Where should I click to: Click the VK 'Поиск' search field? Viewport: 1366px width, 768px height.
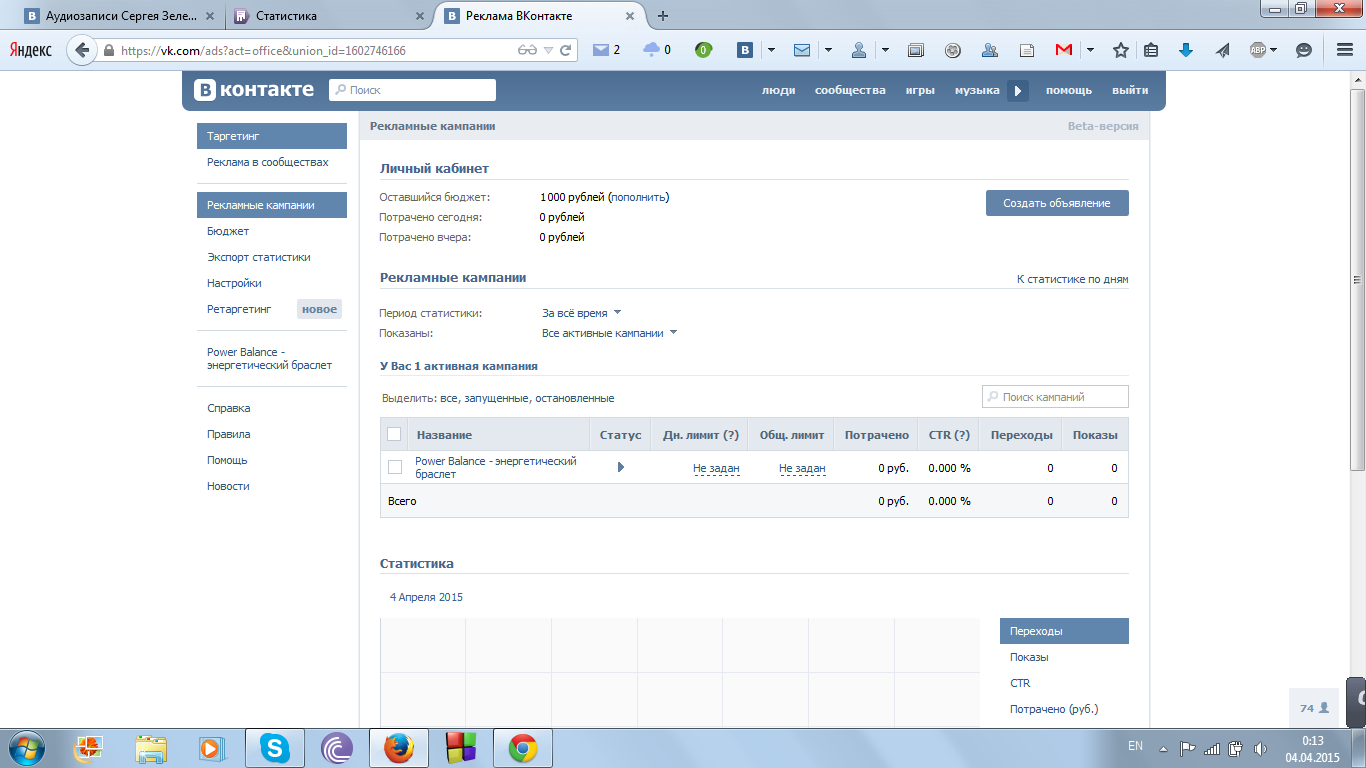(412, 90)
